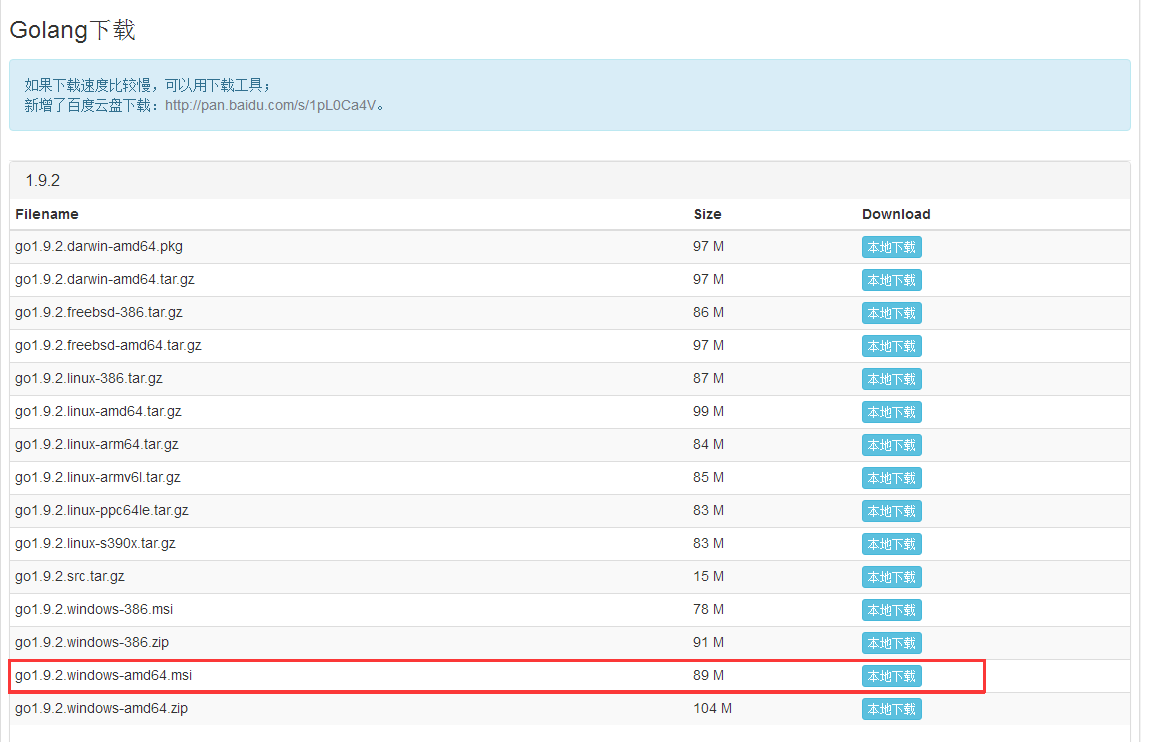This screenshot has width=1152, height=742.
Task: Click the 99 M size value
Action: (x=708, y=411)
